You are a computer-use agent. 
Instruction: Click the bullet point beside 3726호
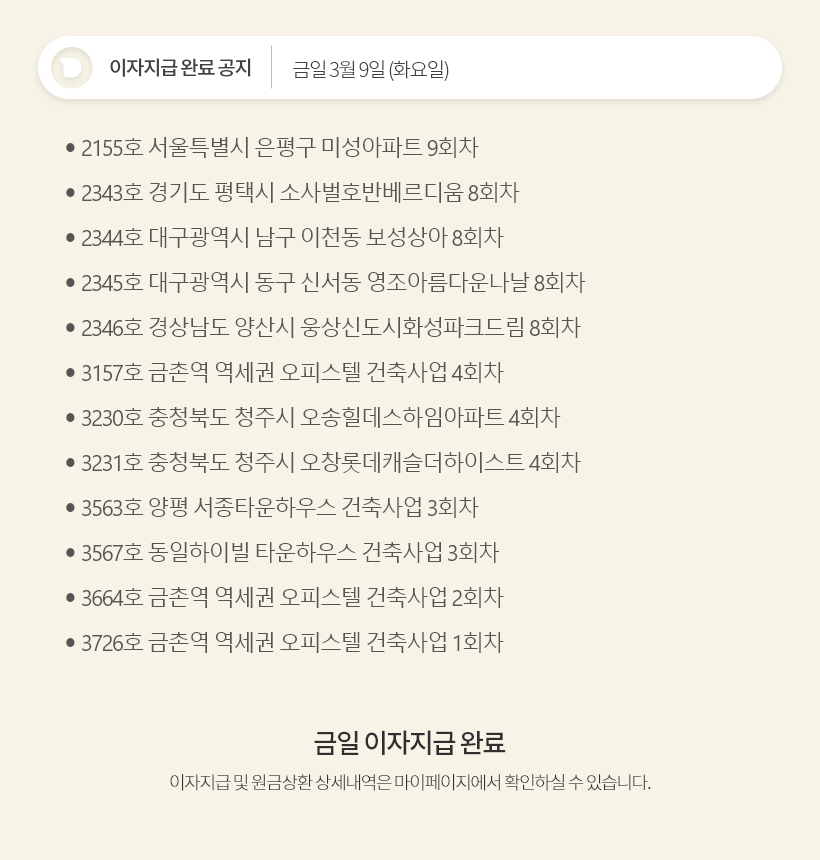point(70,643)
